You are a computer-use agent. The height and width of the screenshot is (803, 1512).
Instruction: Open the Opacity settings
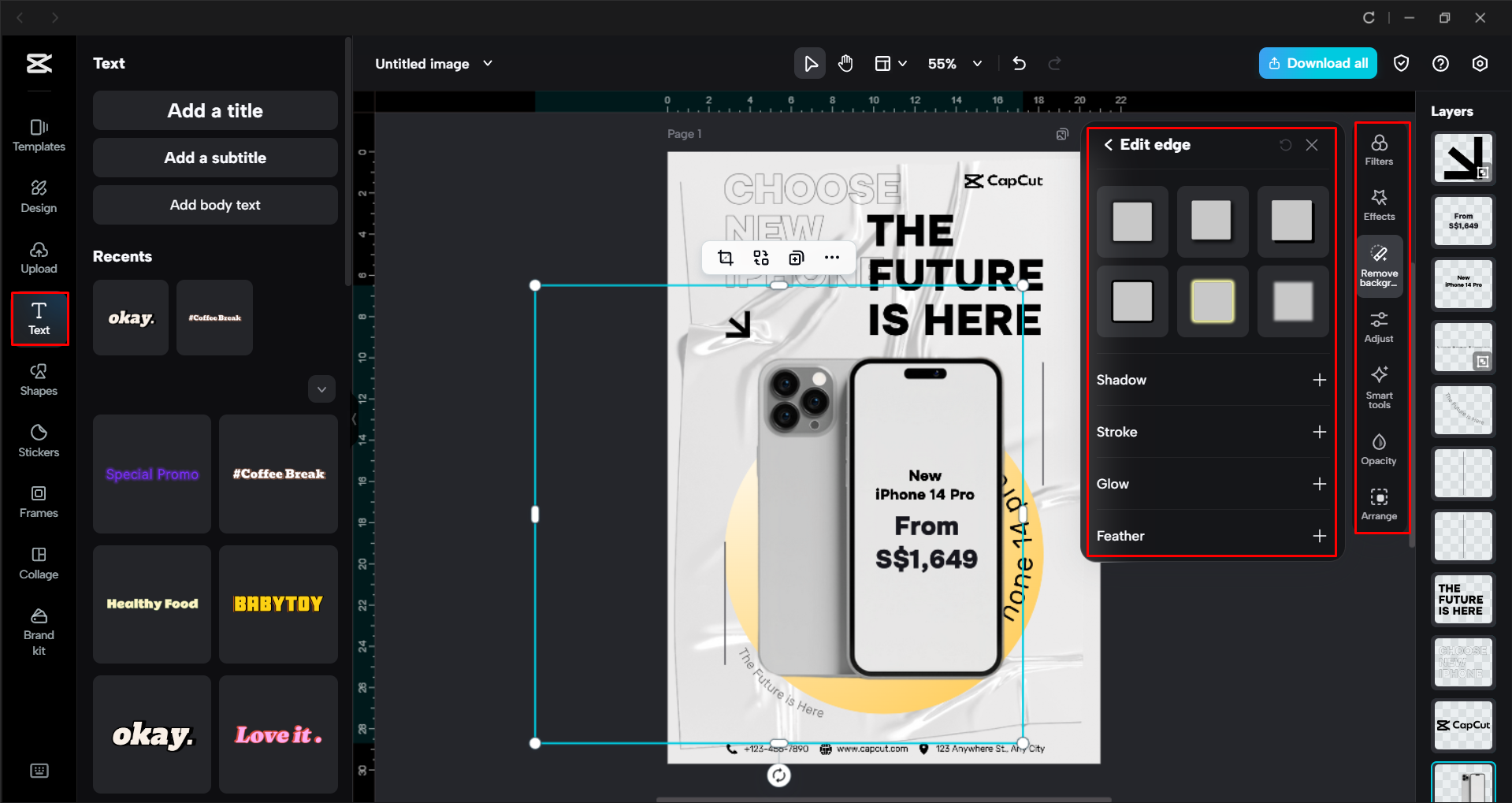pos(1379,448)
